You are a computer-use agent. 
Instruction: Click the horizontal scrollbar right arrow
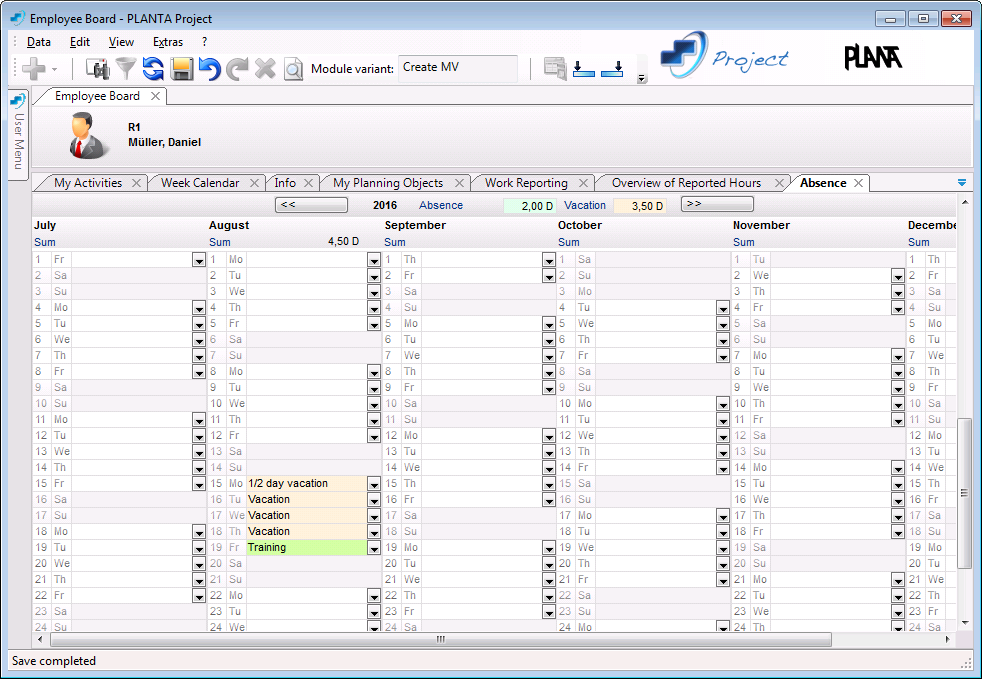coord(948,640)
